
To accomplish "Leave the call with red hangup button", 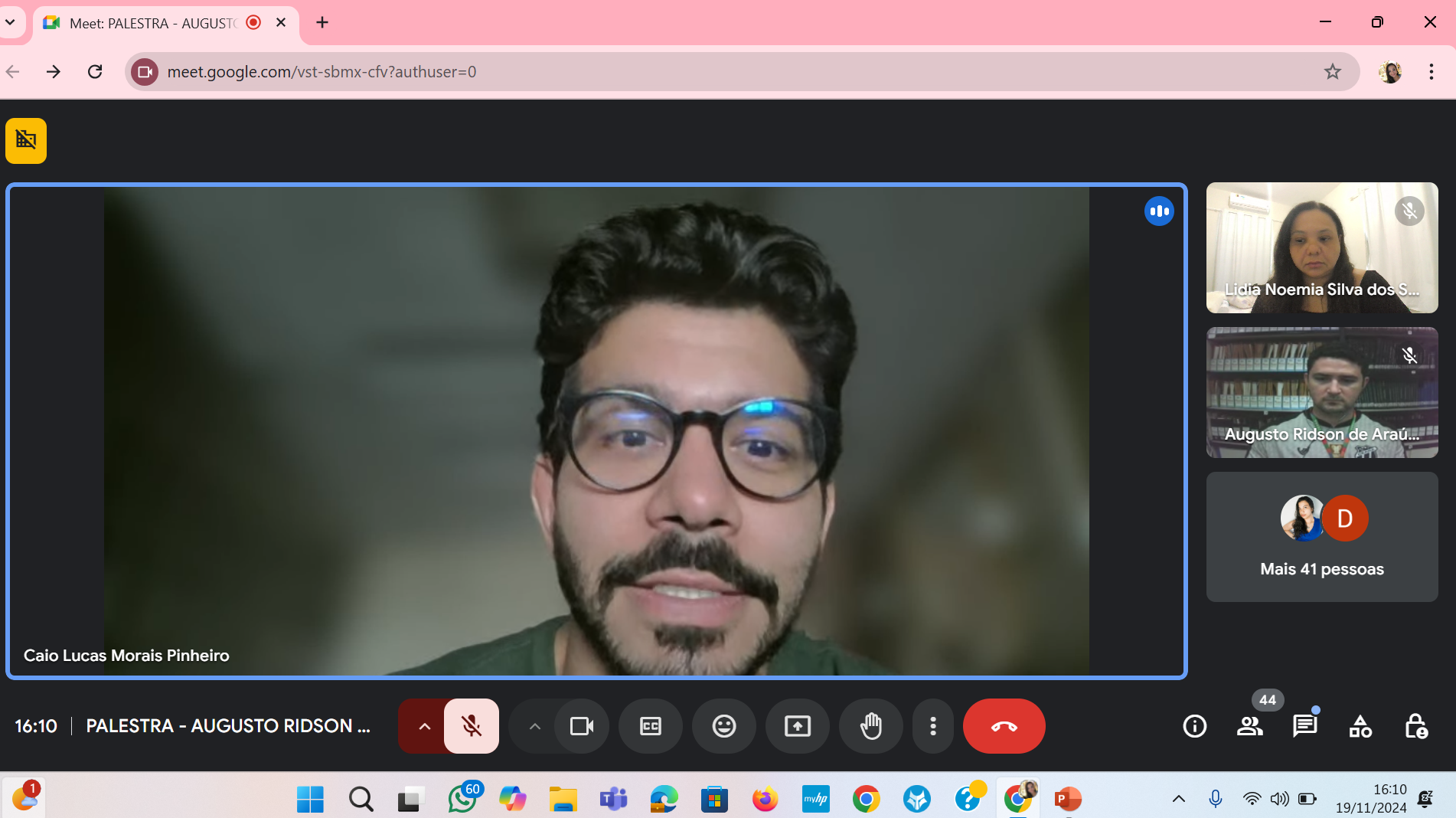I will point(1004,725).
